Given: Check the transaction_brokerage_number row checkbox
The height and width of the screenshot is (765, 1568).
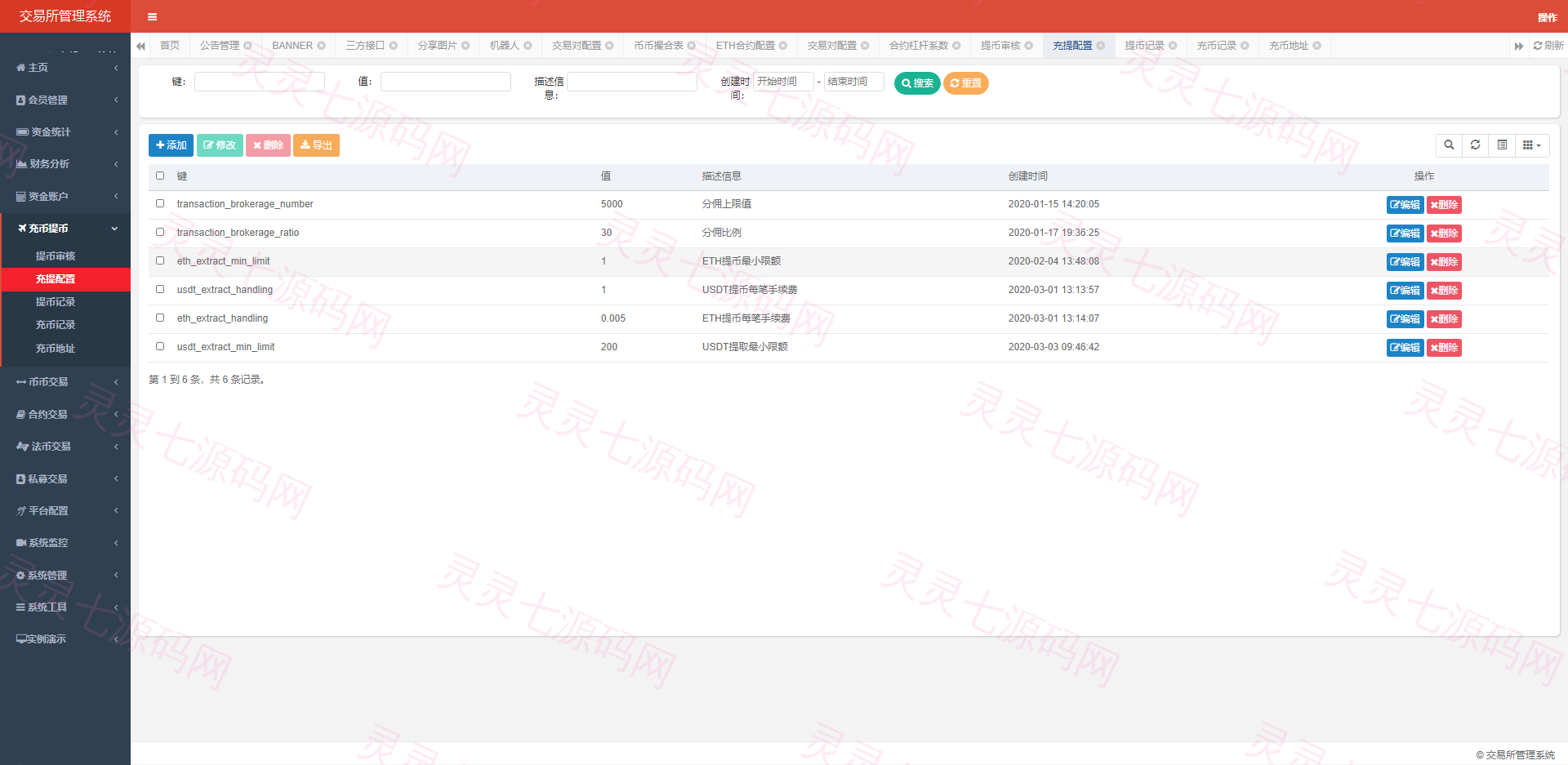Looking at the screenshot, I should (160, 203).
